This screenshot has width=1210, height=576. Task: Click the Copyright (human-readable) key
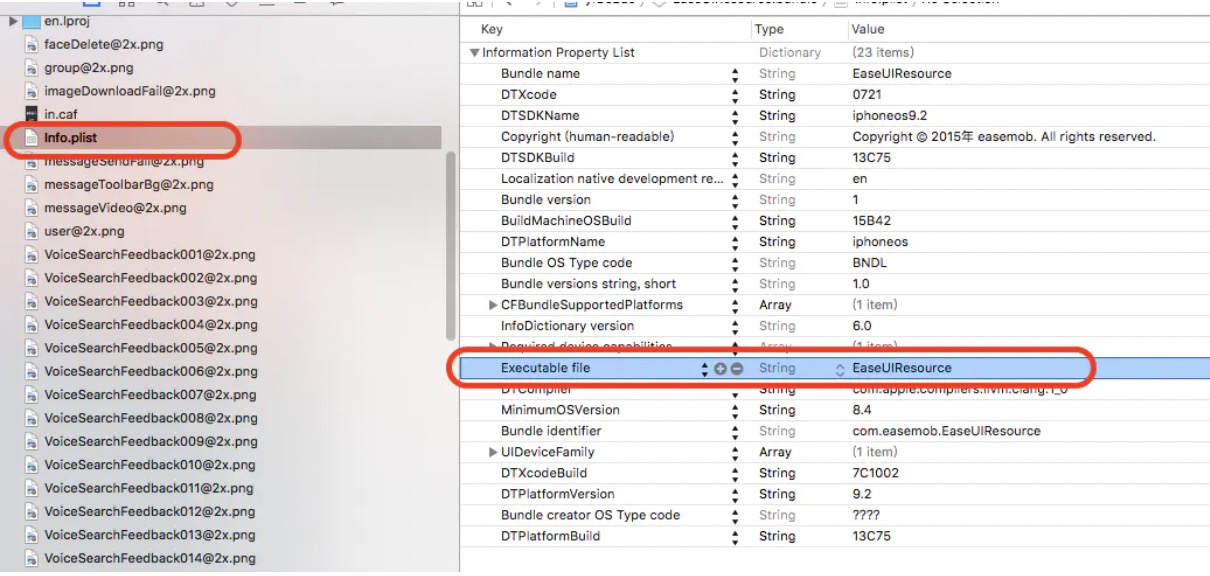(x=587, y=137)
